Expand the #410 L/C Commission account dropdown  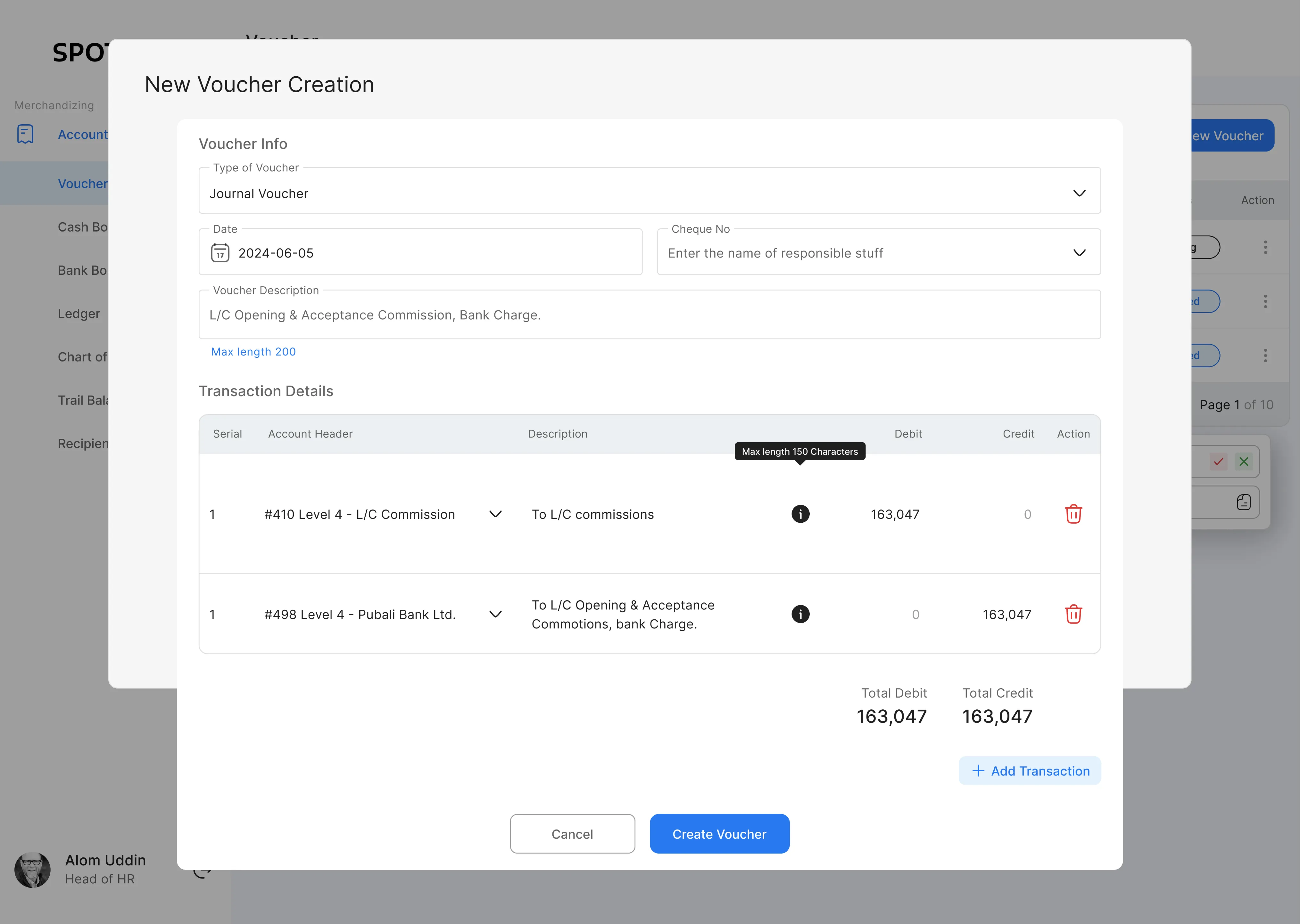pos(495,514)
